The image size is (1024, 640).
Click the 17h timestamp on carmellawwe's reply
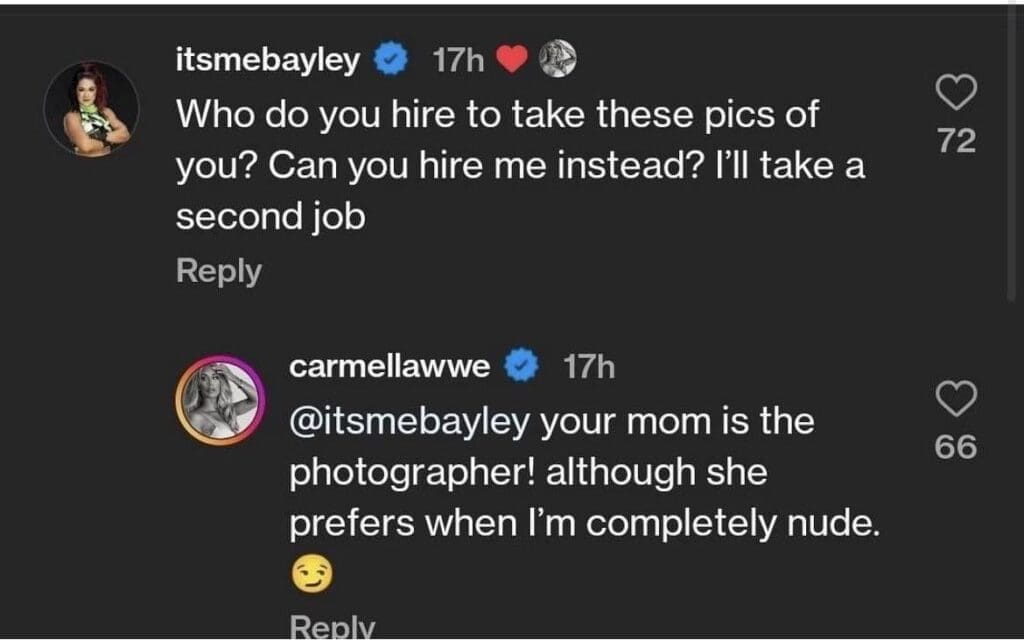click(589, 367)
